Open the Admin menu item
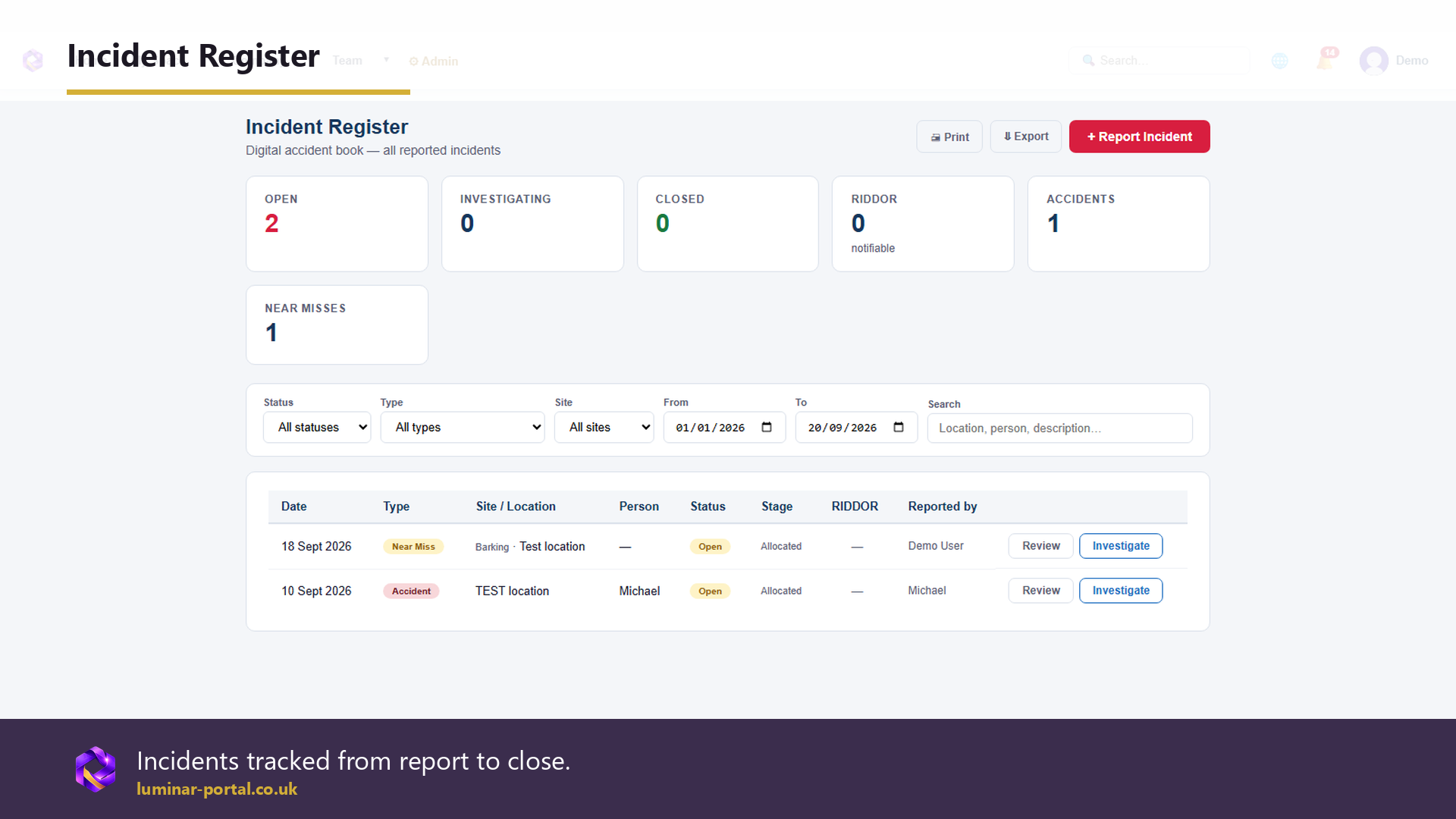 (x=434, y=61)
